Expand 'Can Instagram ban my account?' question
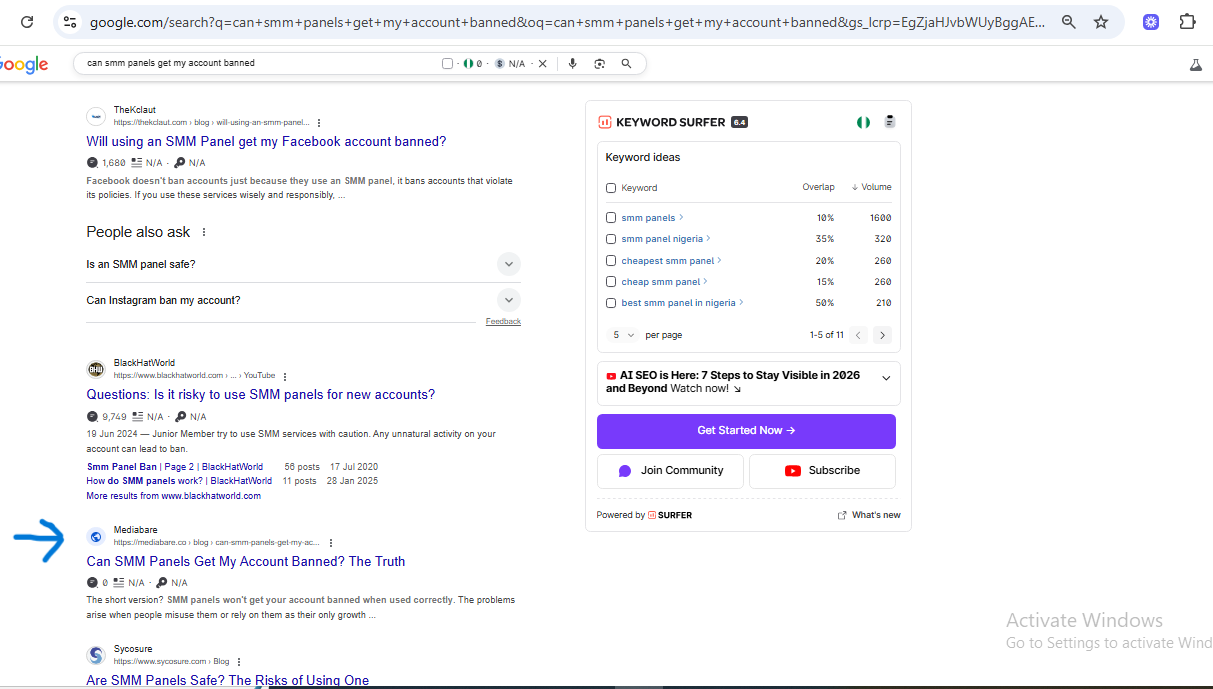Image resolution: width=1213 pixels, height=689 pixels. click(x=509, y=300)
